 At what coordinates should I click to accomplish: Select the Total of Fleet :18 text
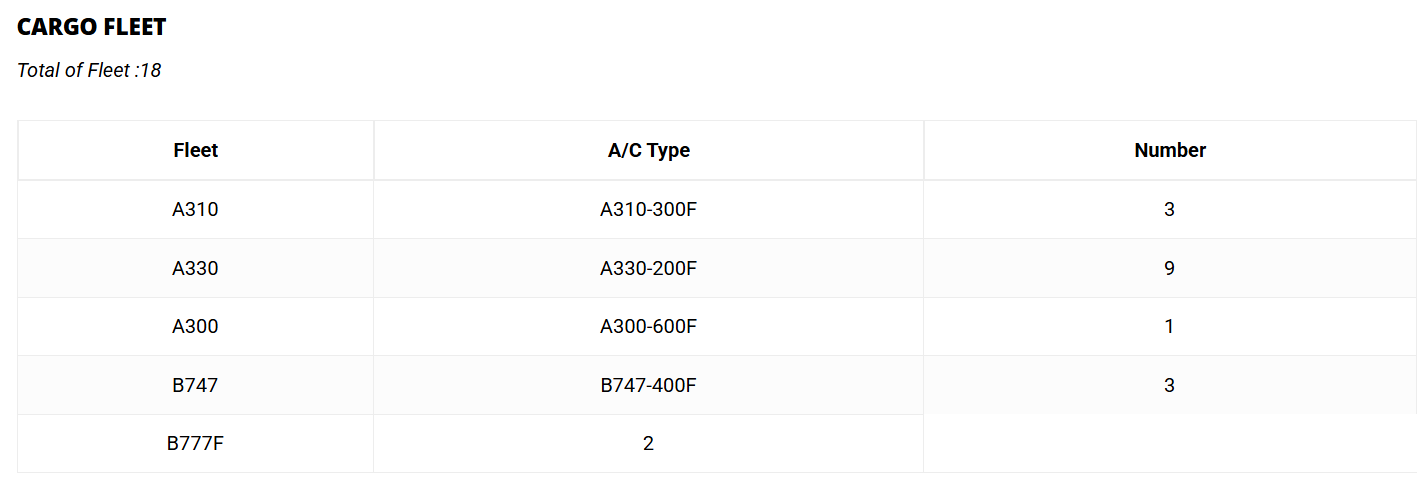point(89,70)
